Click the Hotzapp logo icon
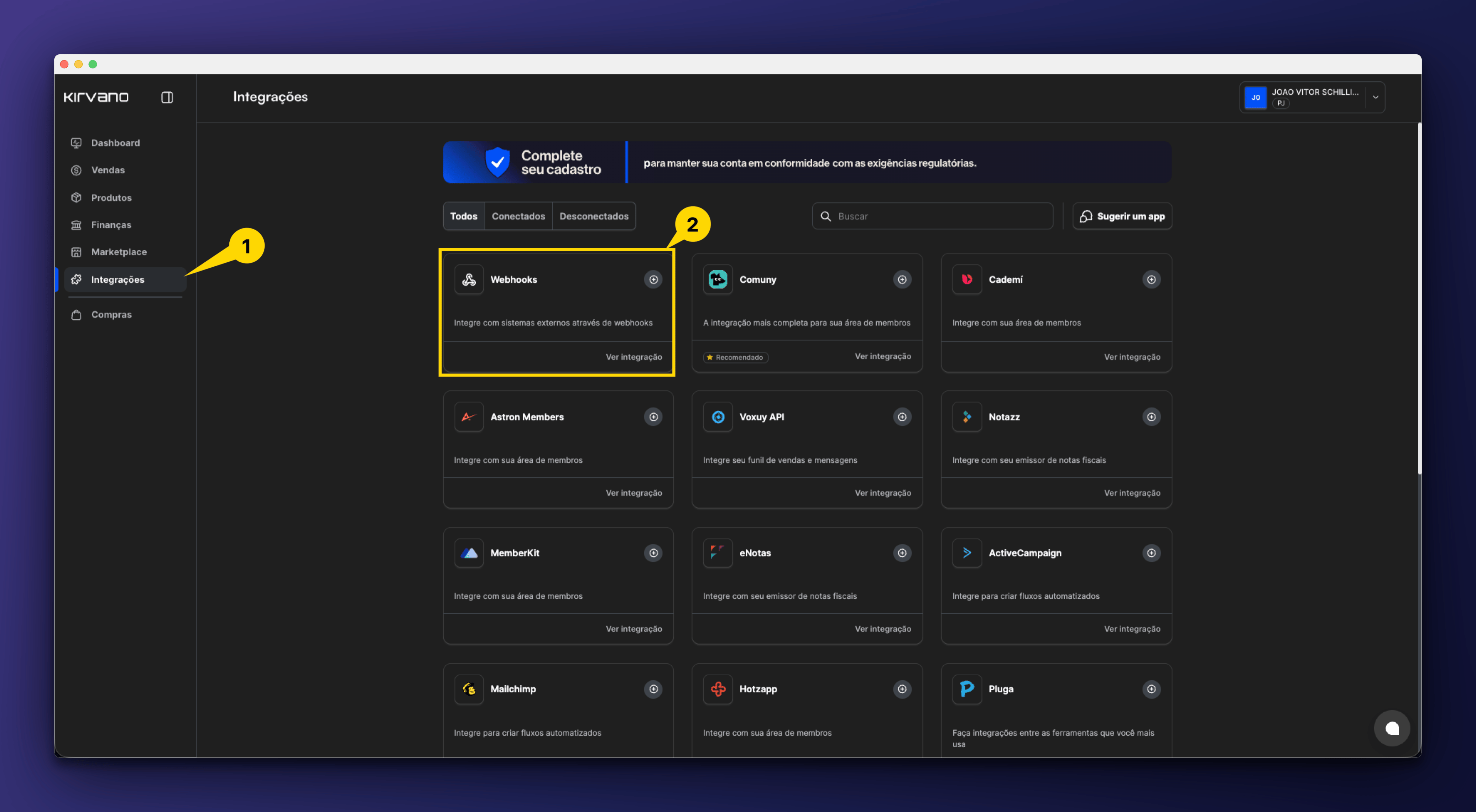The height and width of the screenshot is (812, 1476). [718, 690]
